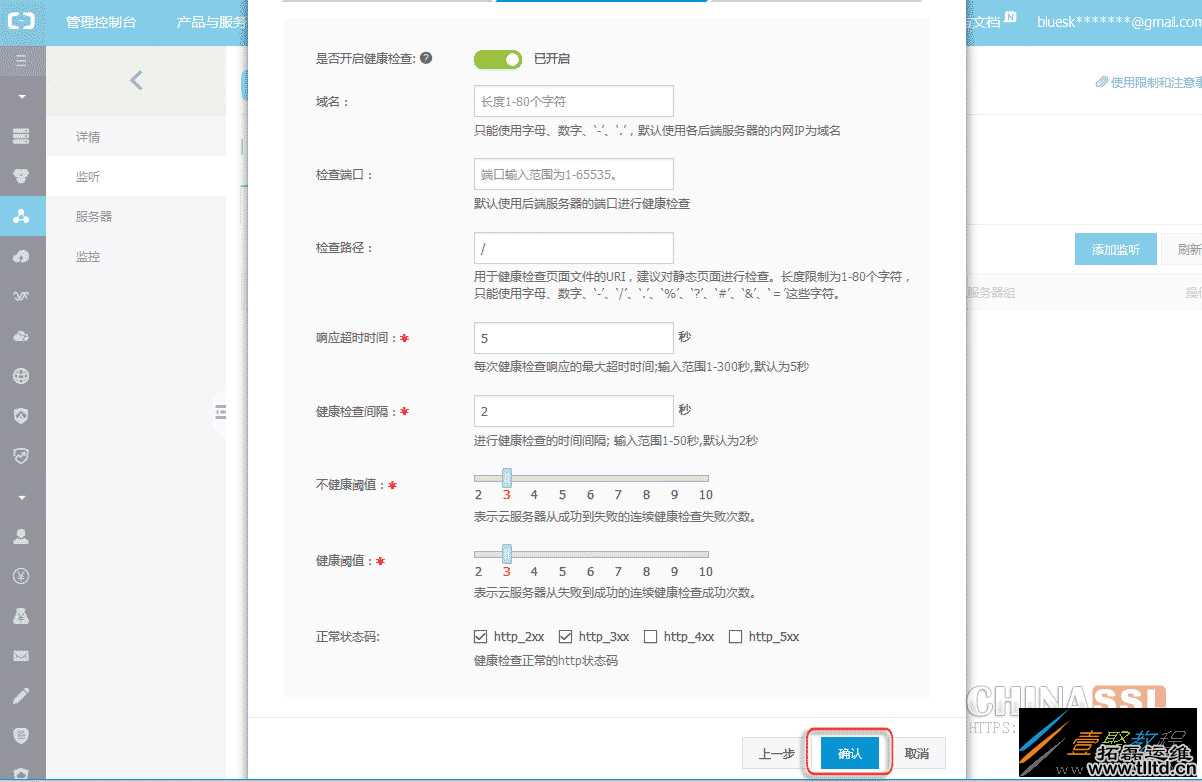Click the user profile icon in sidebar
Image resolution: width=1202 pixels, height=782 pixels.
pyautogui.click(x=22, y=536)
